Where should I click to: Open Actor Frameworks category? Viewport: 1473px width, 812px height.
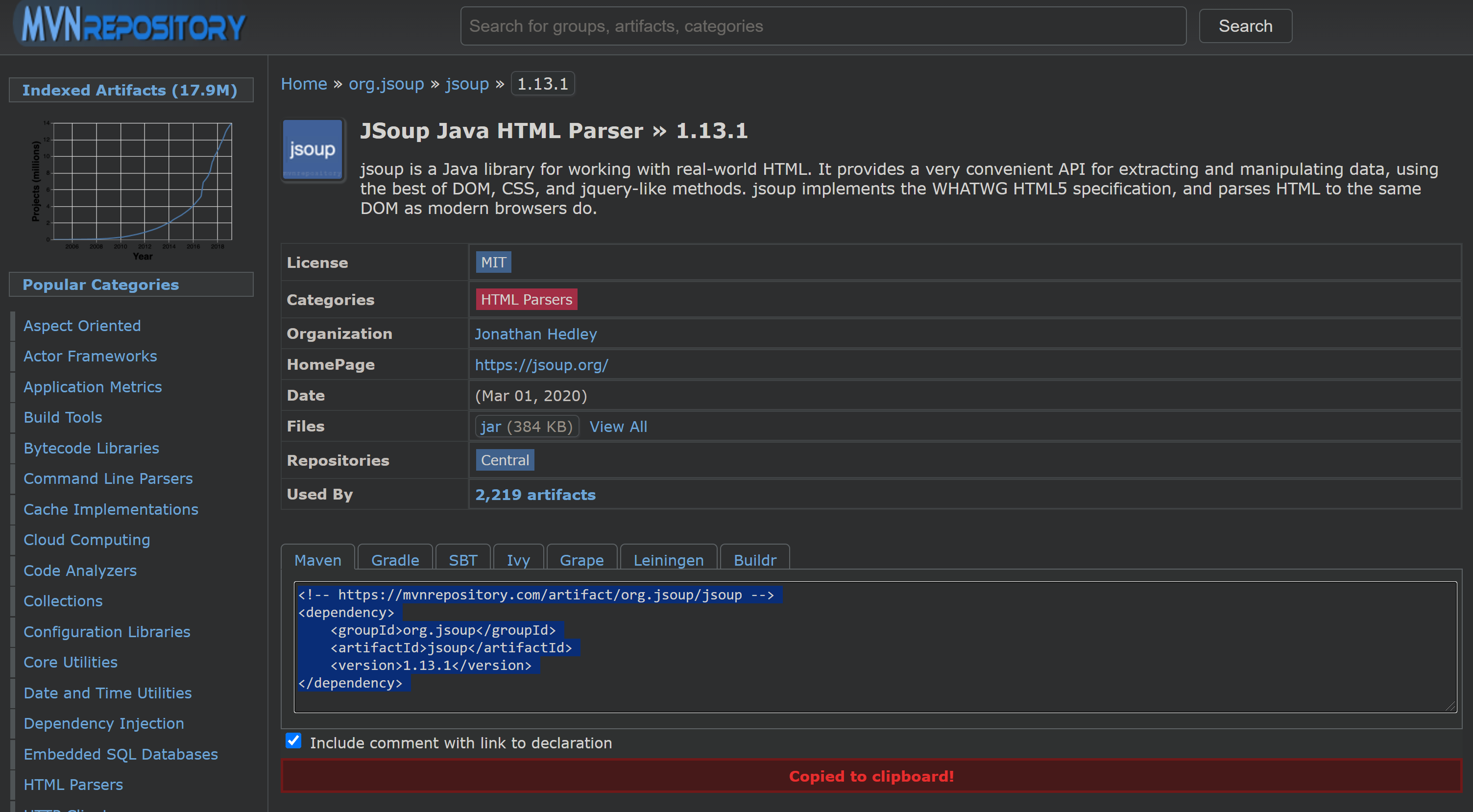point(90,356)
